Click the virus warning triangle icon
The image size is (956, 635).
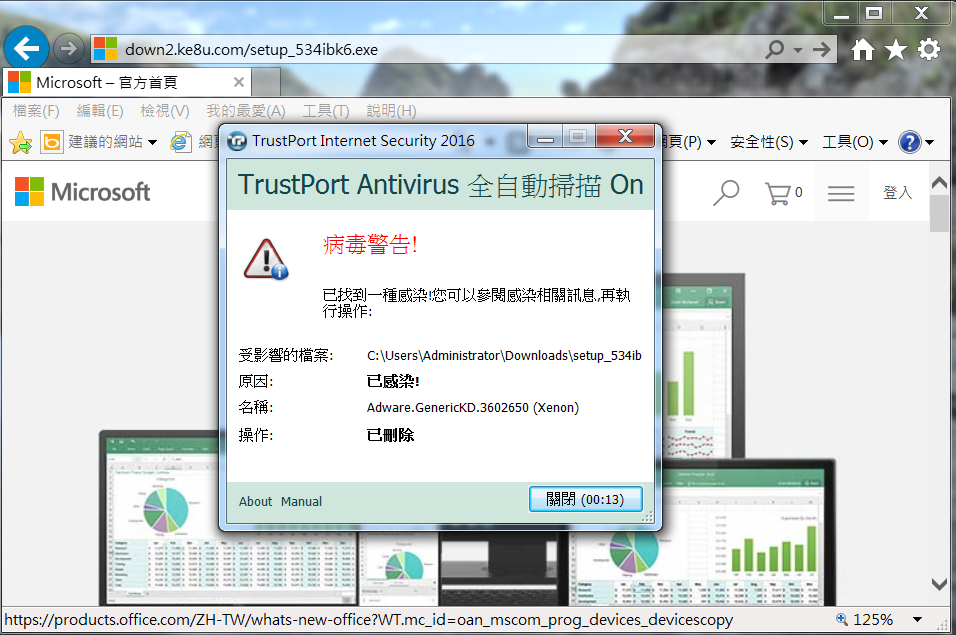266,259
